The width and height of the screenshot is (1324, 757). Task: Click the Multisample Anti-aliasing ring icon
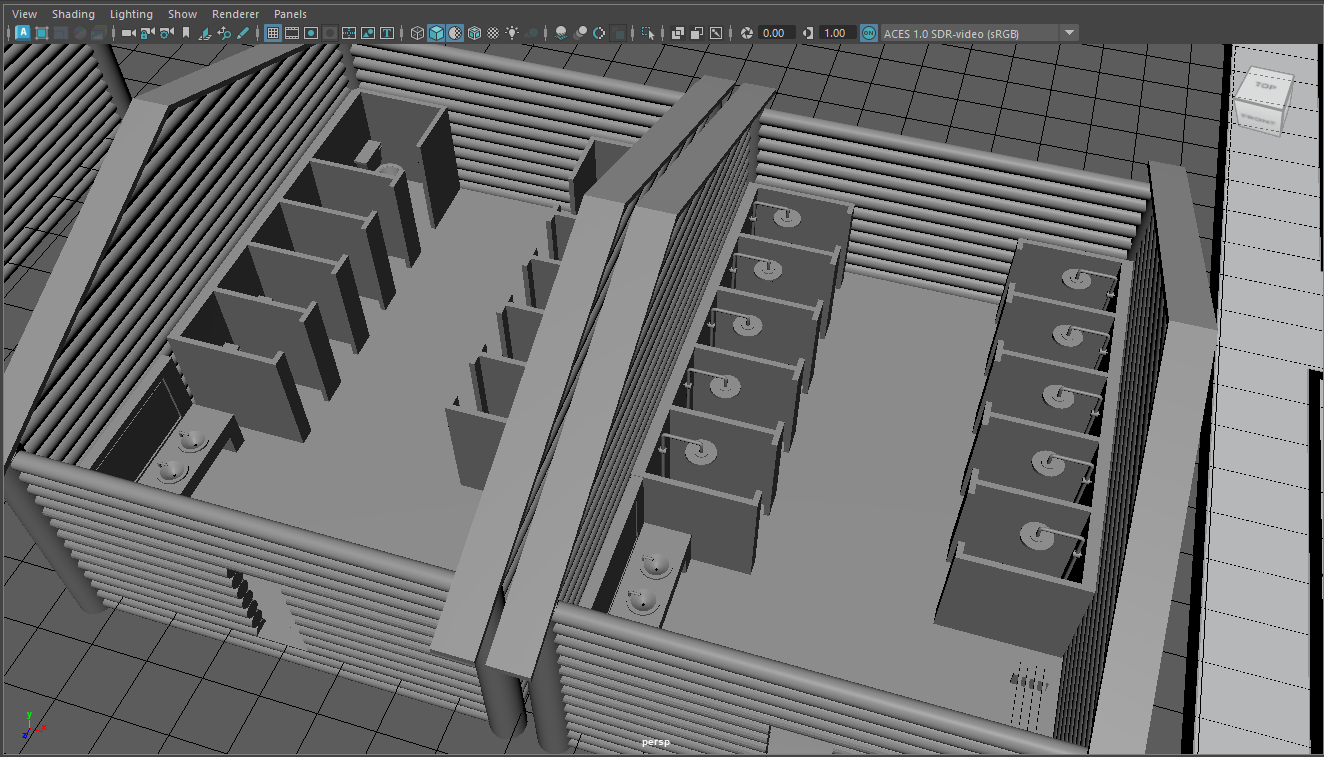599,33
